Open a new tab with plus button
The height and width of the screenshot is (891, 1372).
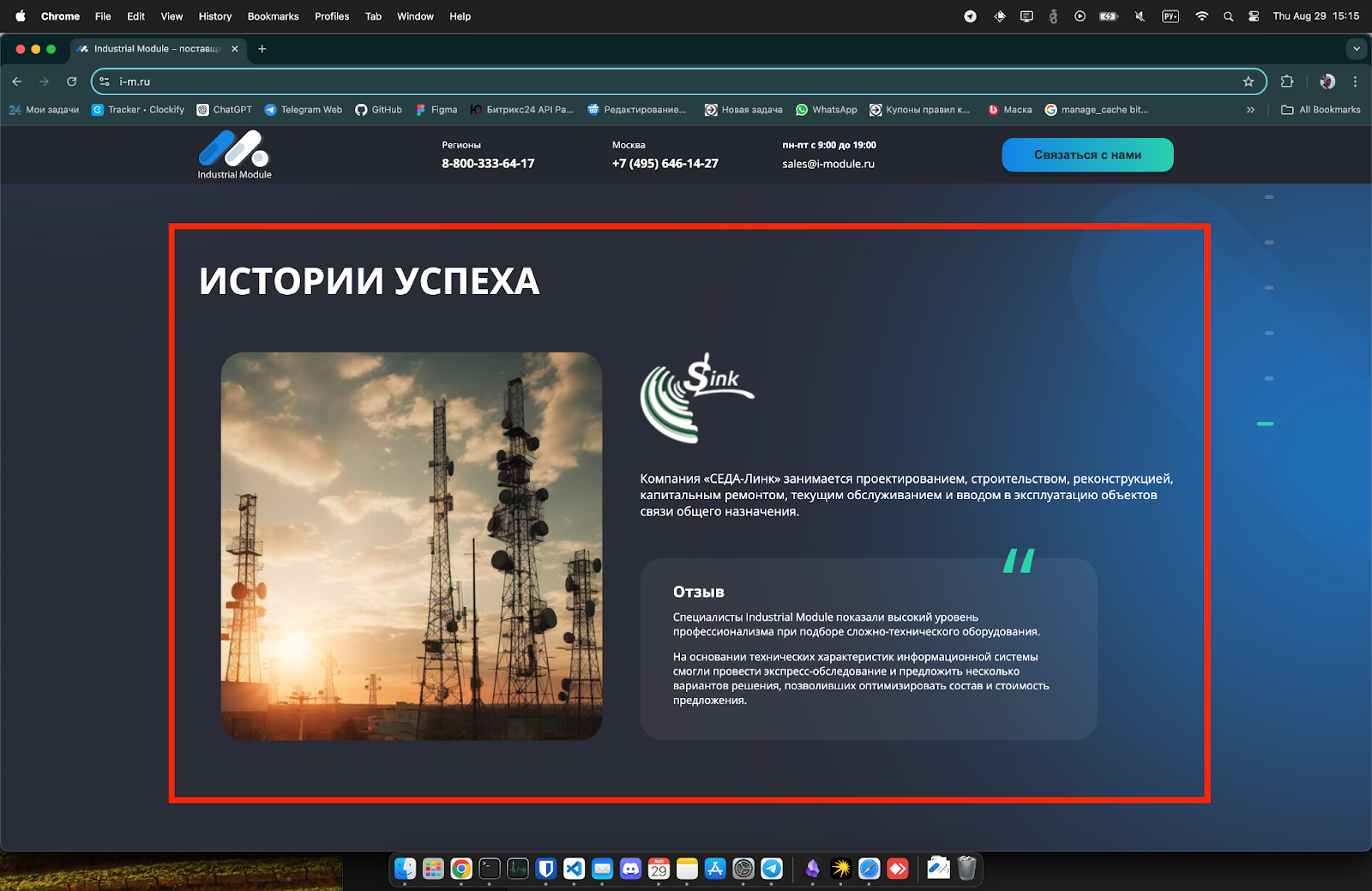pyautogui.click(x=262, y=49)
